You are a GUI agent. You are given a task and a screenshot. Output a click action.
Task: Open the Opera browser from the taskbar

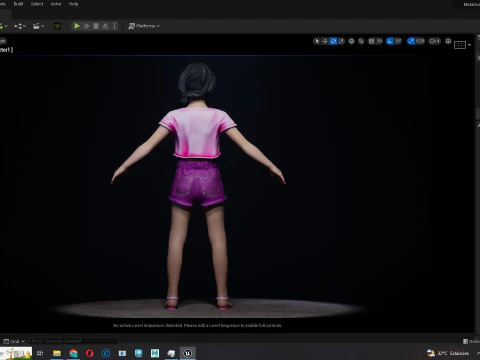[90, 353]
